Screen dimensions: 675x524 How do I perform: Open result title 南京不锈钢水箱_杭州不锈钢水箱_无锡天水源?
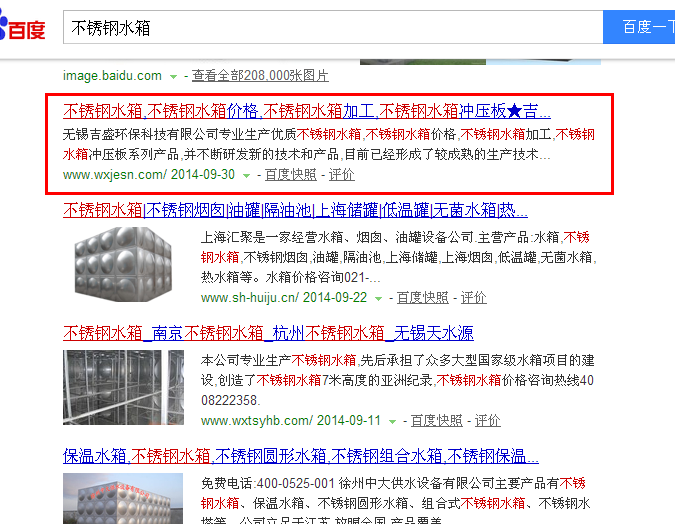pyautogui.click(x=268, y=333)
